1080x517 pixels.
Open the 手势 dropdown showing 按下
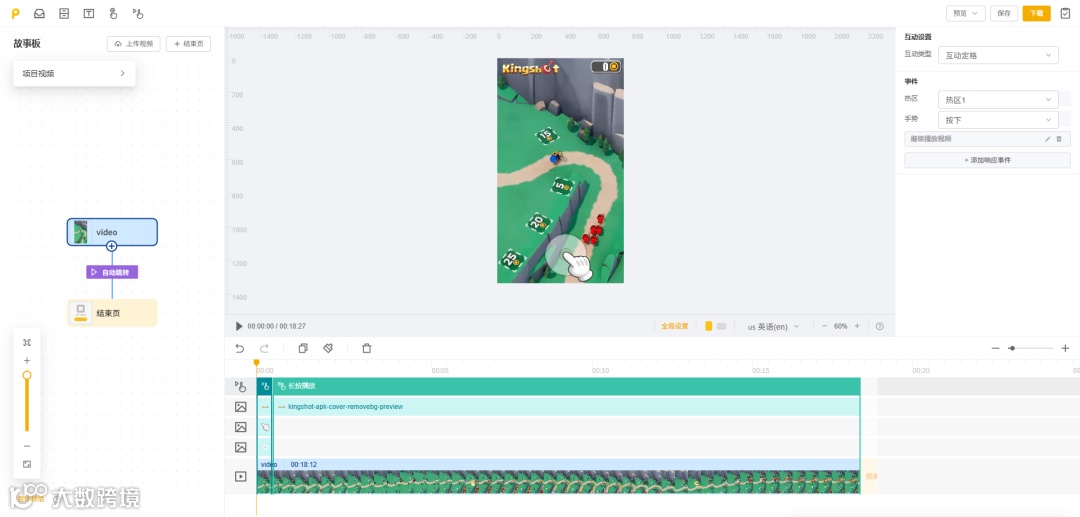tap(998, 120)
